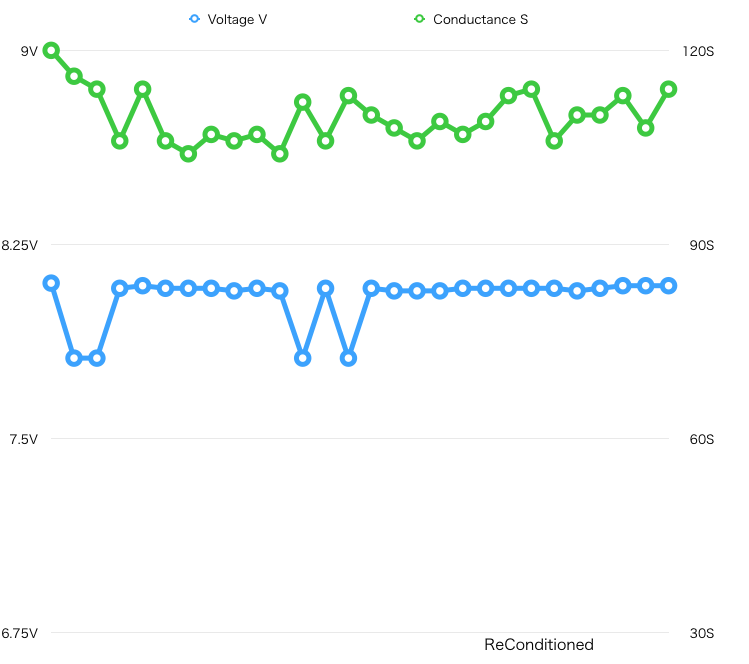This screenshot has width=749, height=664.
Task: Toggle the Conductance S series label
Action: pos(481,20)
